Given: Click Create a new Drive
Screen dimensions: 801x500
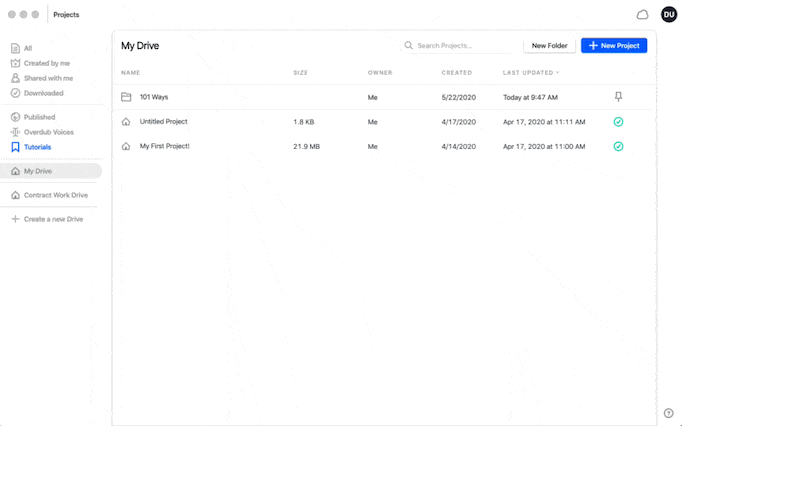Looking at the screenshot, I should (53, 219).
